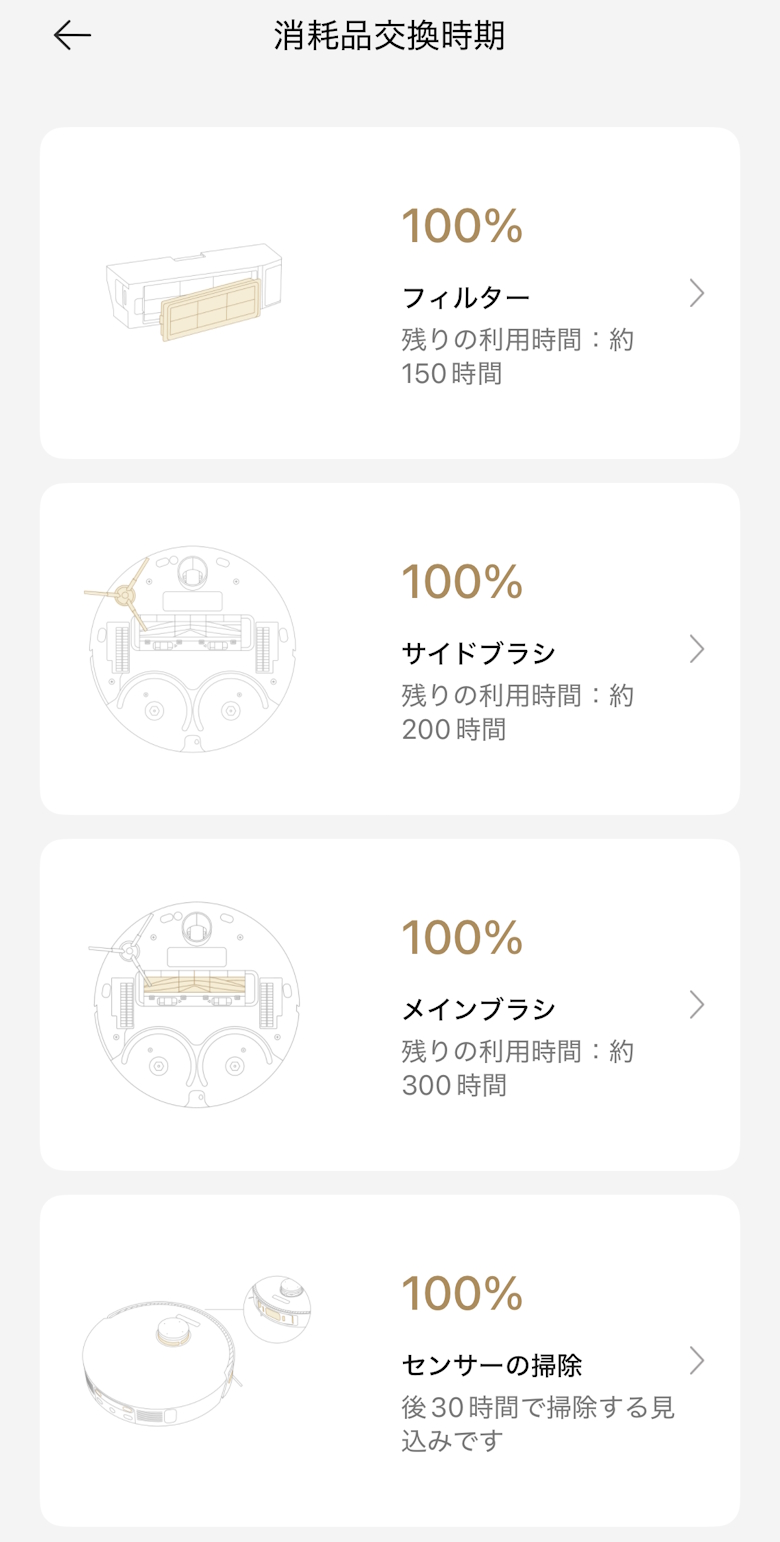Click the filter 100% remaining value
The image size is (780, 1542).
click(x=462, y=226)
